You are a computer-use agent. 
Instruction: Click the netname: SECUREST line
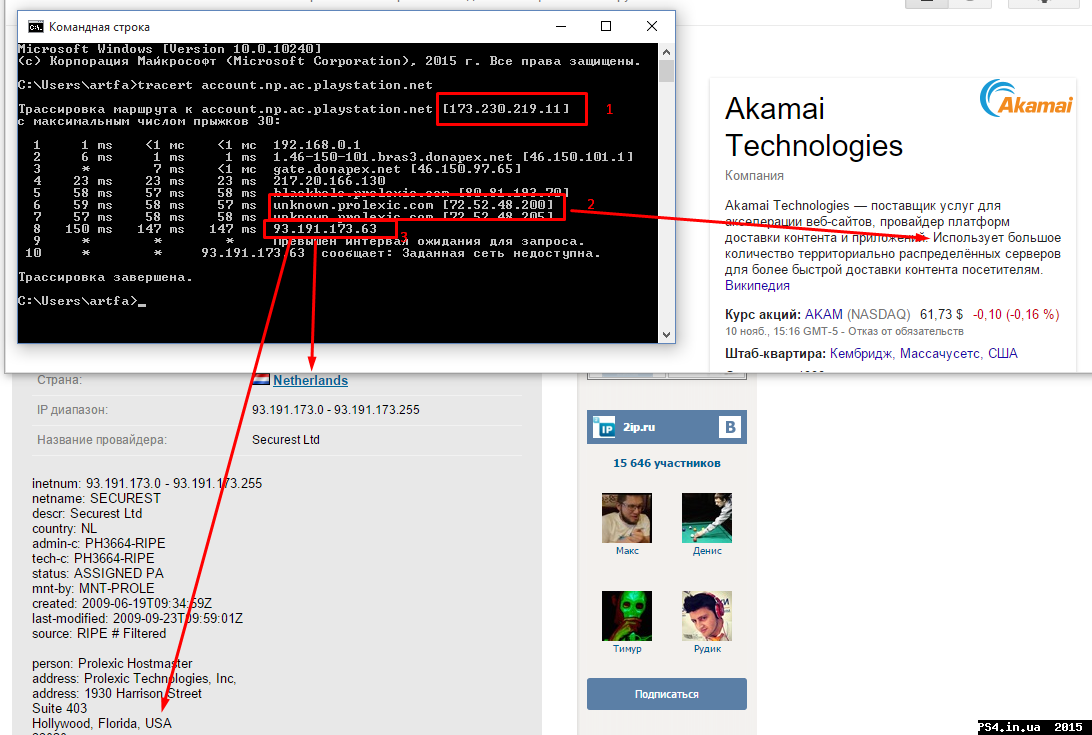point(96,499)
